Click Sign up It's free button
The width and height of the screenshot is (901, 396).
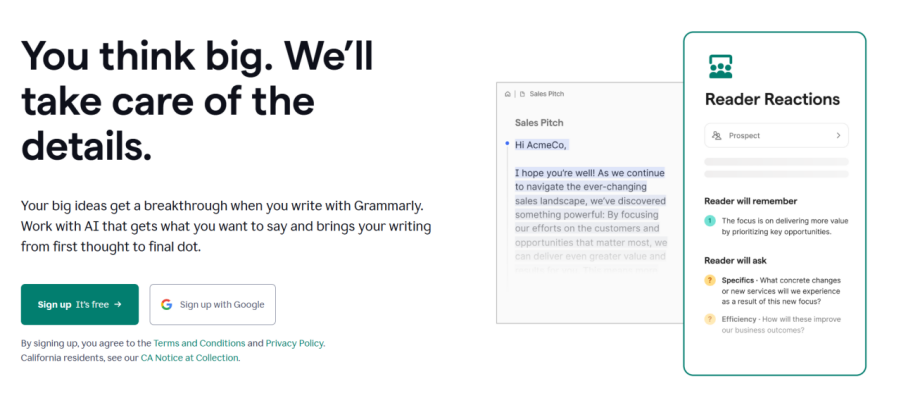80,305
